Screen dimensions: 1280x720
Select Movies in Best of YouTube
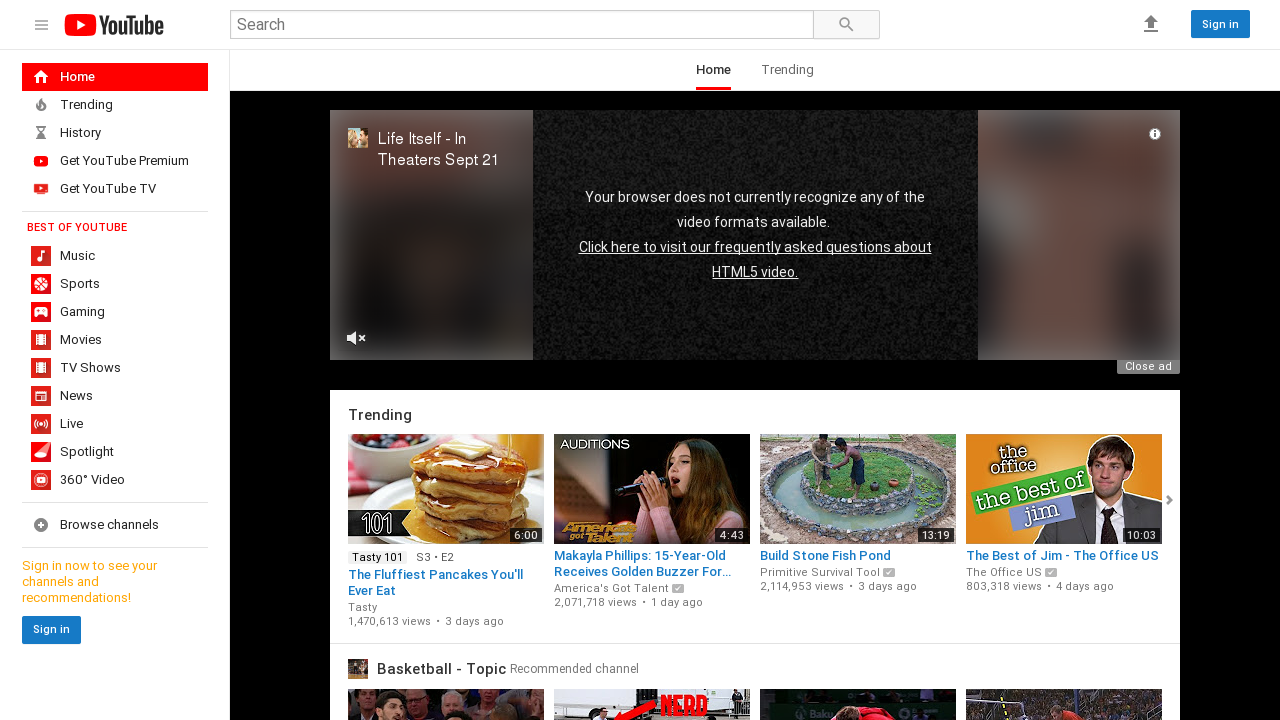tap(115, 340)
